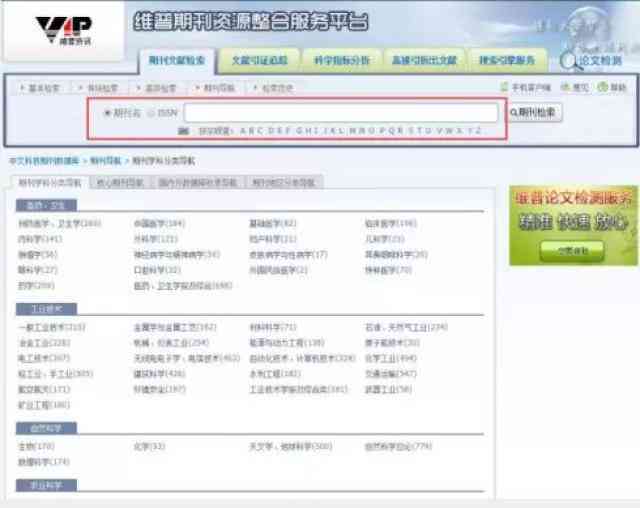Open the 石油、天然气工业 category

click(407, 327)
